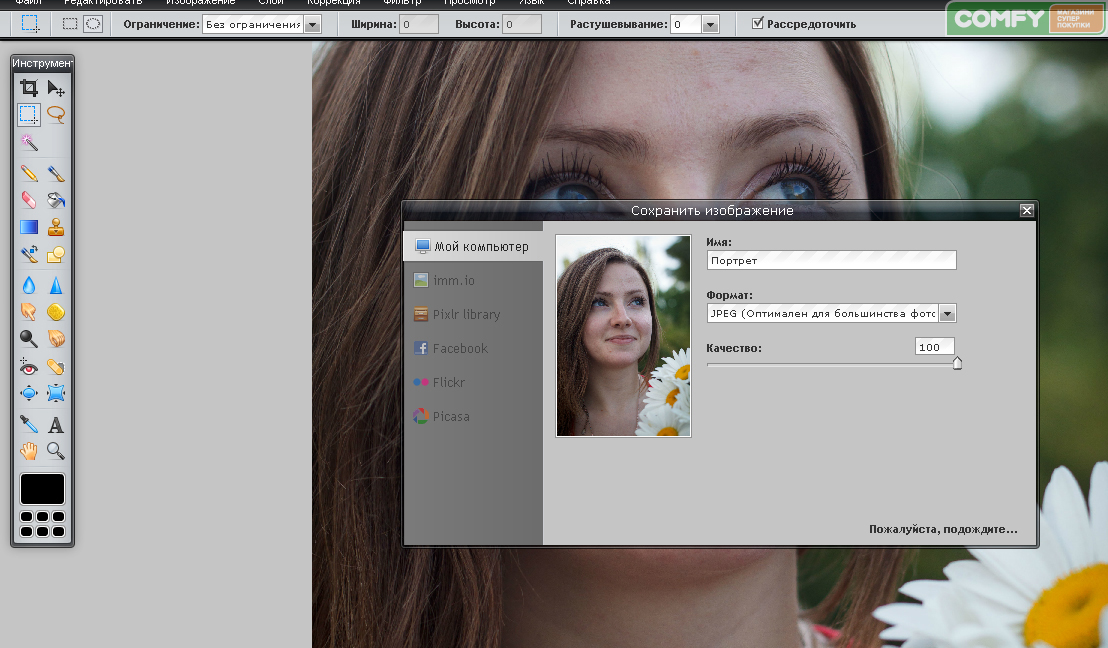Select the Color Picker eyedropper tool
Image resolution: width=1108 pixels, height=648 pixels.
(x=29, y=424)
